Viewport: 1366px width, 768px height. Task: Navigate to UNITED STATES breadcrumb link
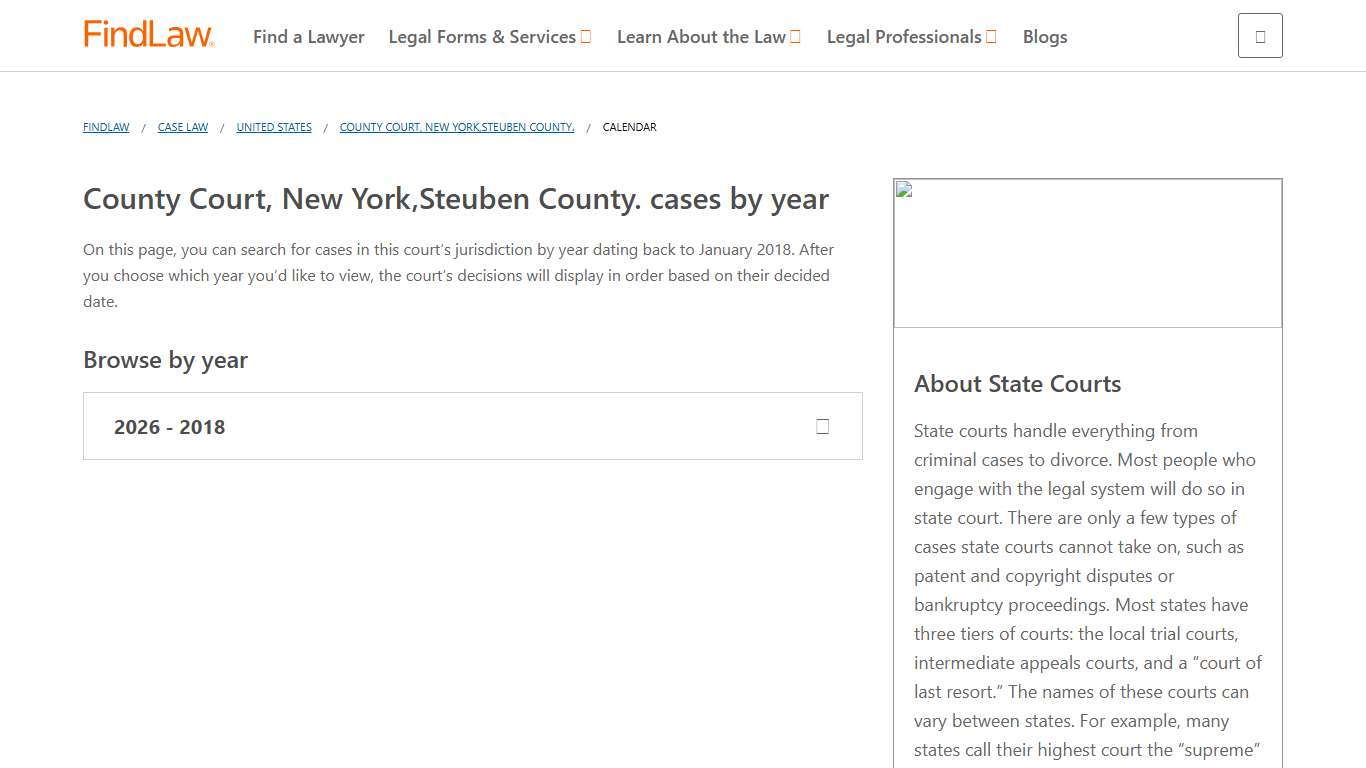point(273,127)
